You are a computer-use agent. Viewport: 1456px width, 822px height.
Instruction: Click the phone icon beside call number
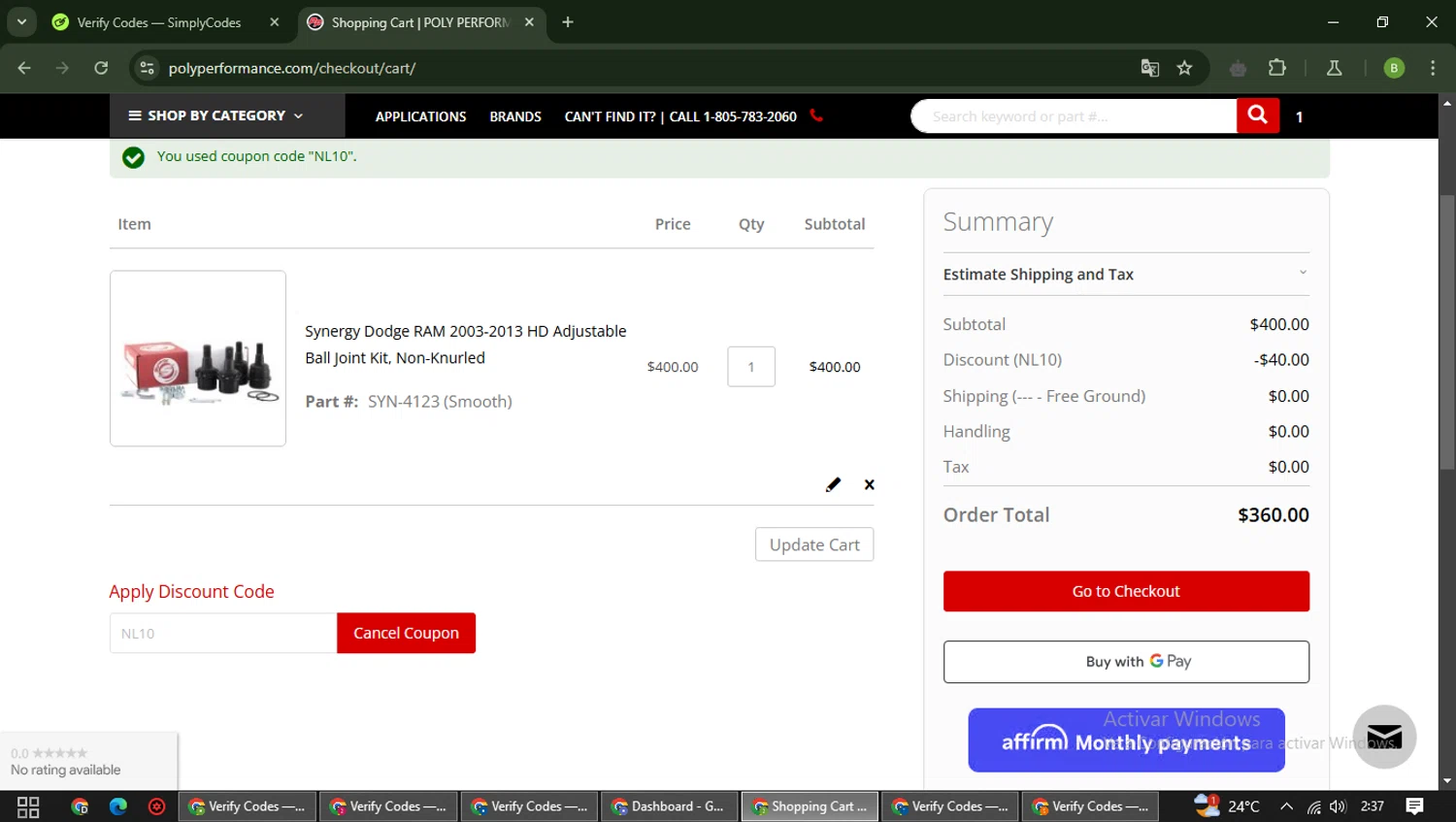tap(816, 115)
